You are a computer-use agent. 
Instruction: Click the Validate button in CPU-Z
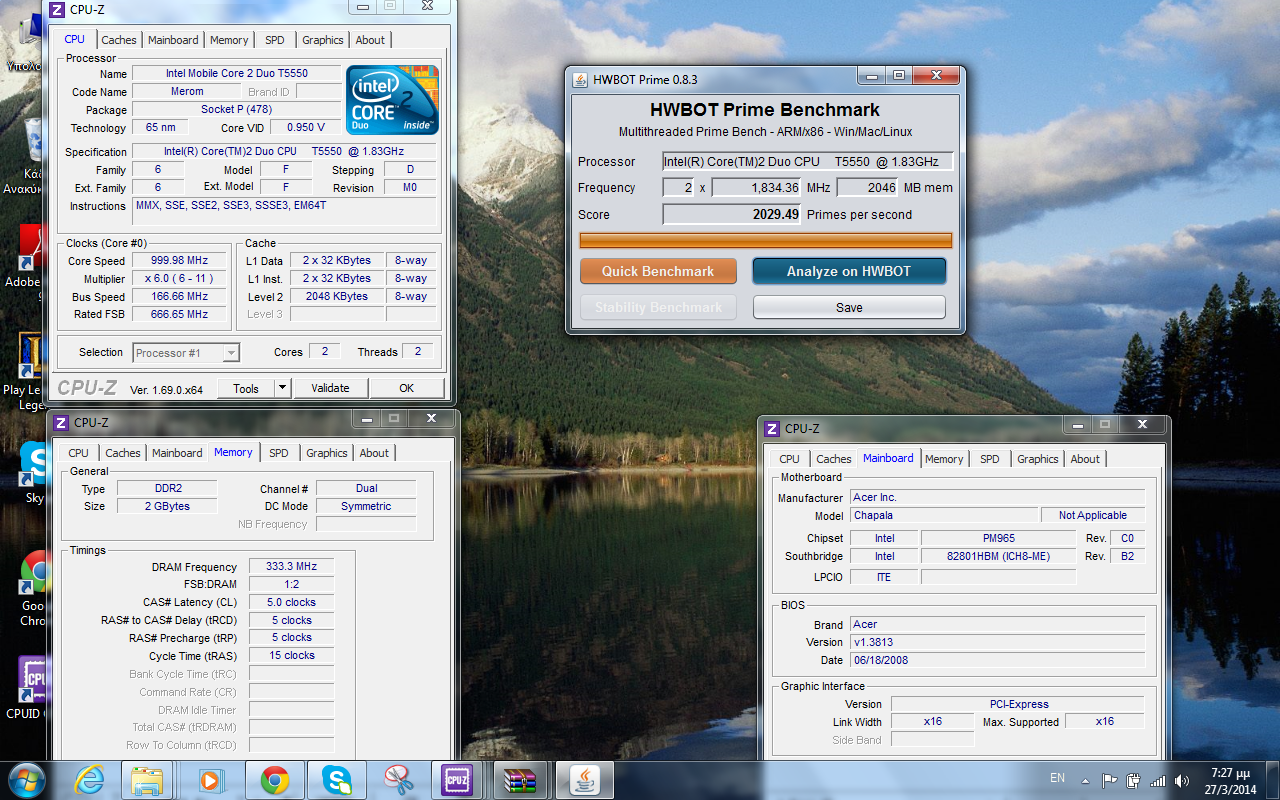click(330, 388)
